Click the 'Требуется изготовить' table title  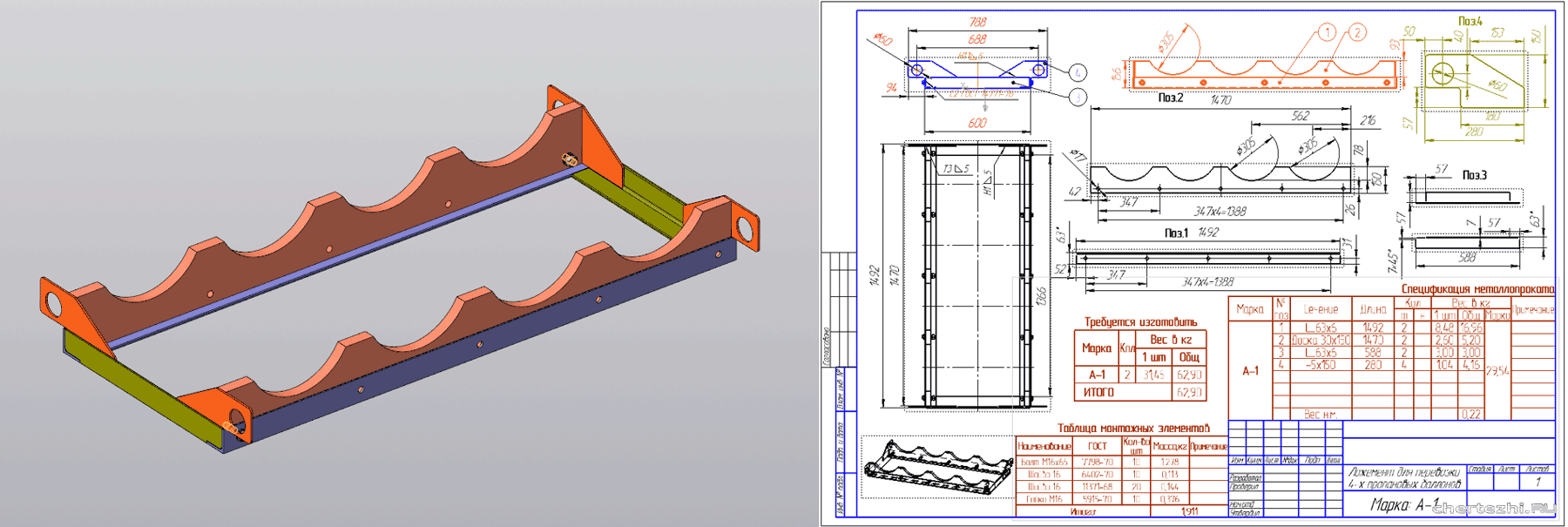pyautogui.click(x=1140, y=322)
